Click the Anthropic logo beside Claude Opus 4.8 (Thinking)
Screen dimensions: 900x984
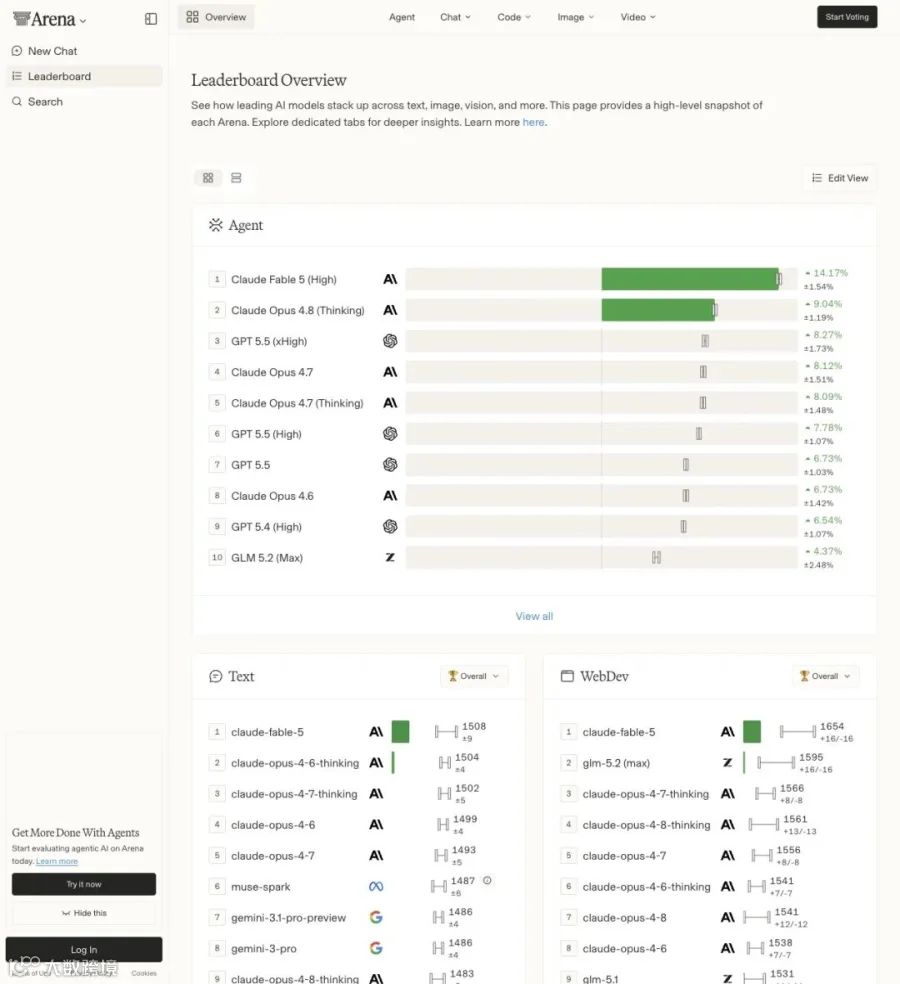(x=390, y=310)
